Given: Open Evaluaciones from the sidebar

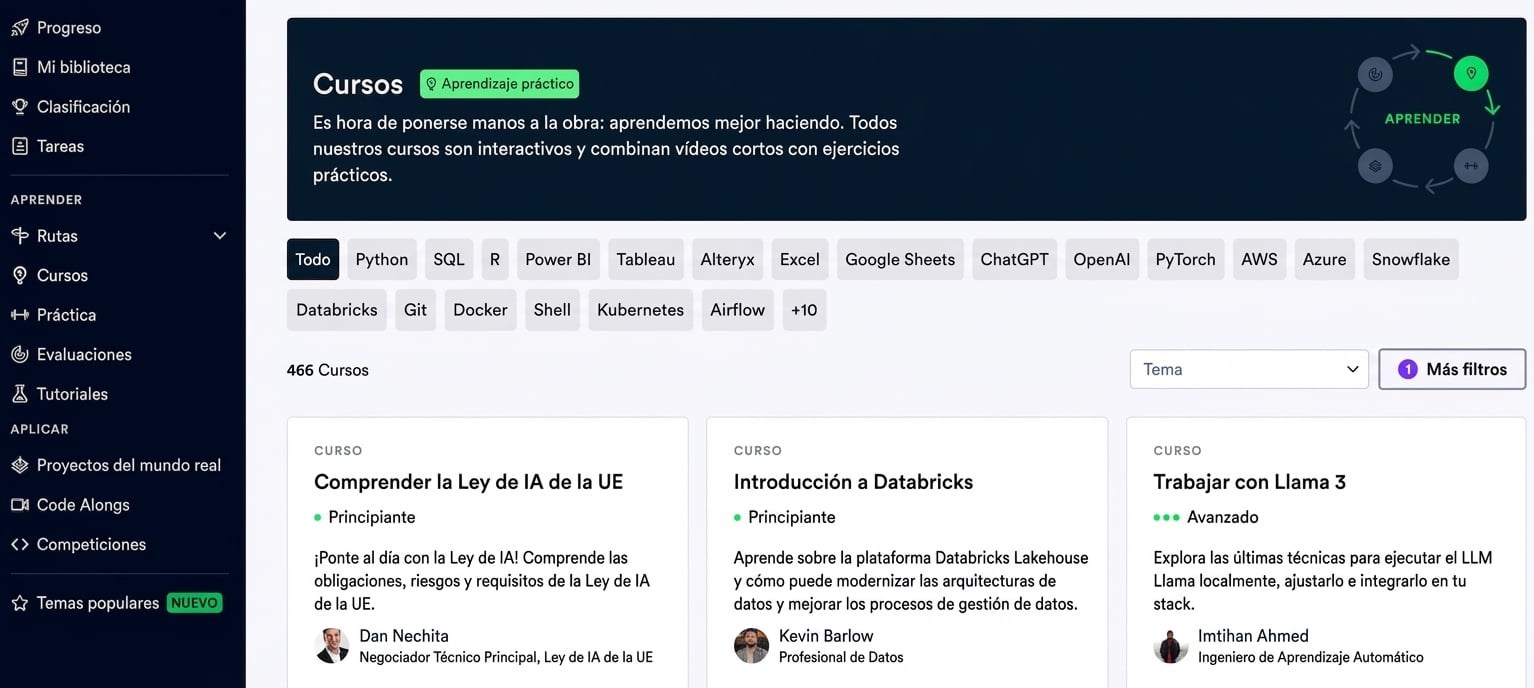Looking at the screenshot, I should [20, 354].
